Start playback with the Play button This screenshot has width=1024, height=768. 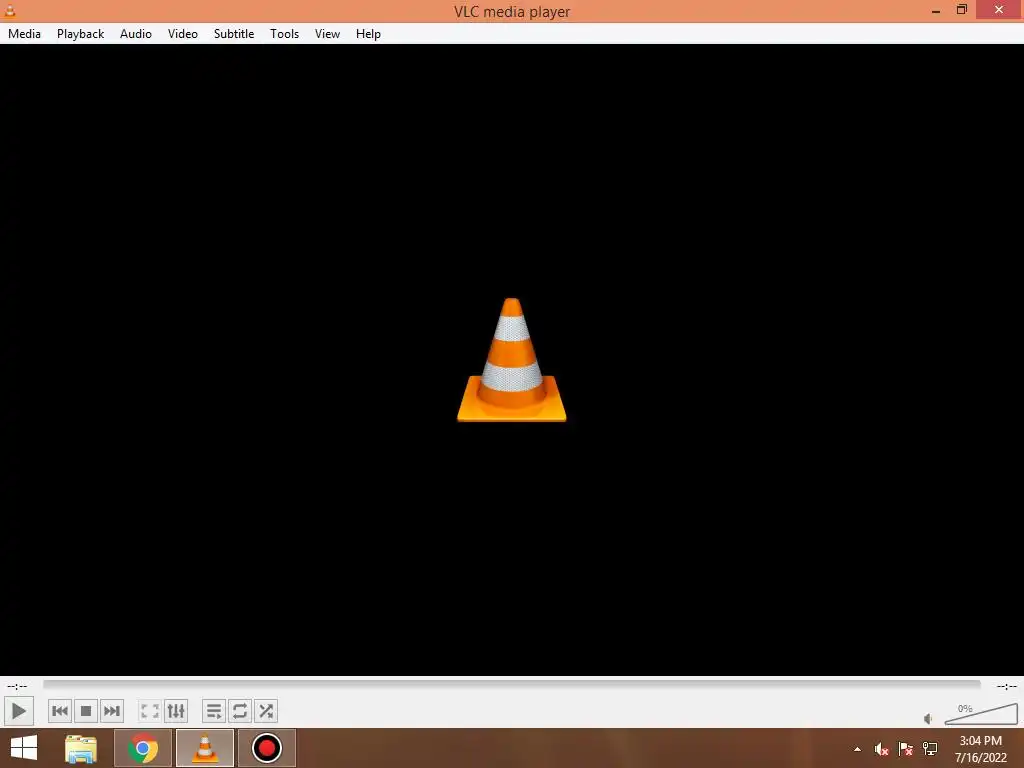click(x=18, y=711)
